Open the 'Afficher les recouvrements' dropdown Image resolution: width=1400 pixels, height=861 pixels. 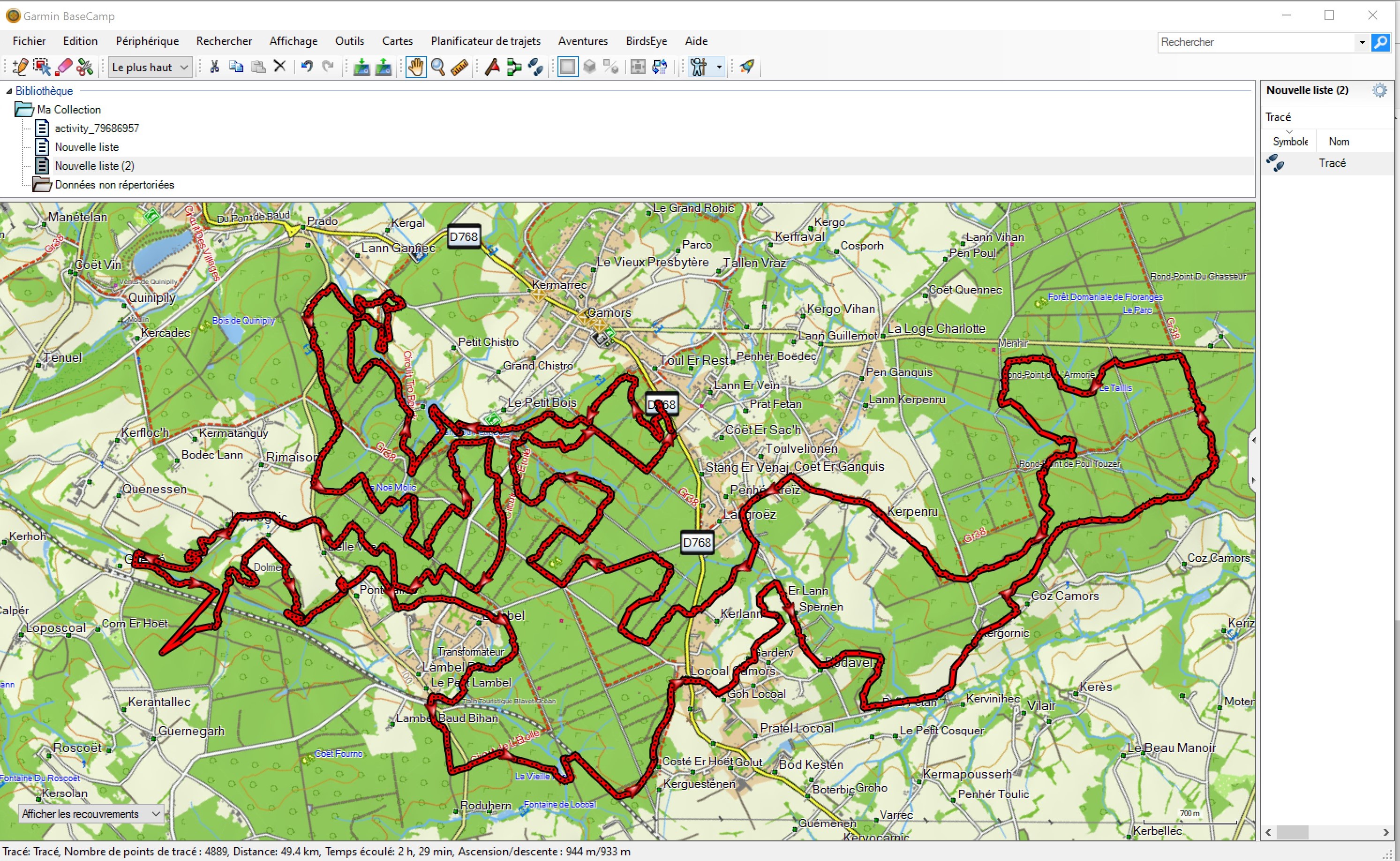tap(91, 814)
